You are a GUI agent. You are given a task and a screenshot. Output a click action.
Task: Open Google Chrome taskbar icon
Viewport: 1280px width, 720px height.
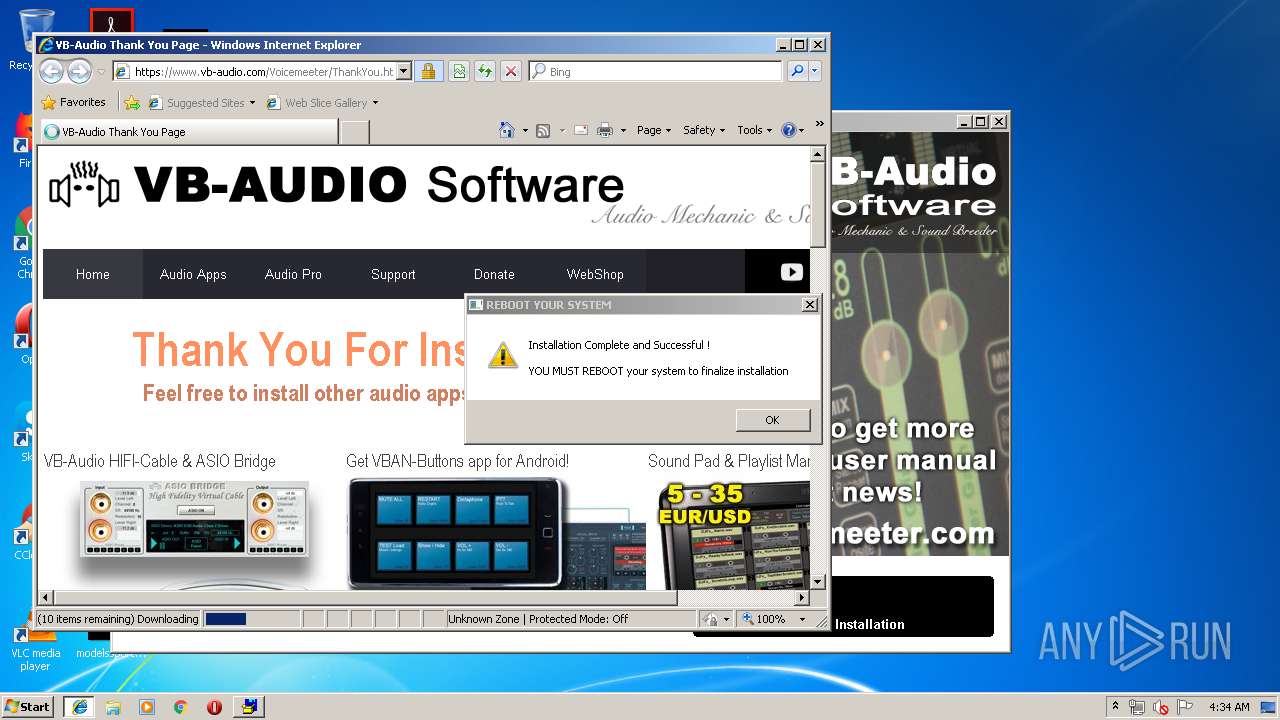pos(180,707)
